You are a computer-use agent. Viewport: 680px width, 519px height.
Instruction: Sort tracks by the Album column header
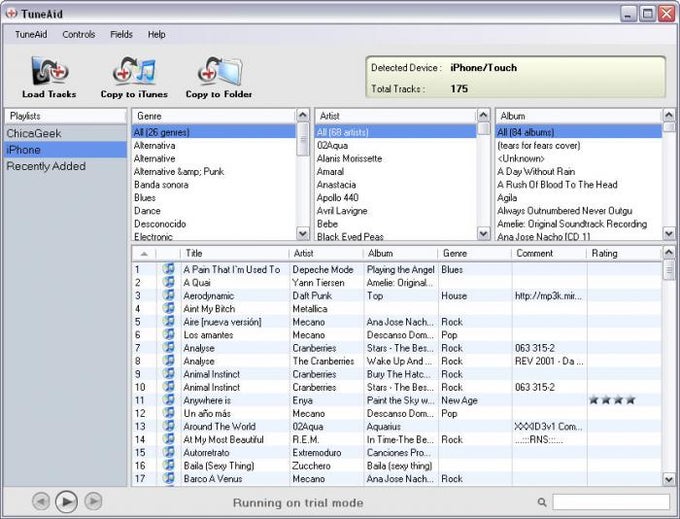(401, 253)
